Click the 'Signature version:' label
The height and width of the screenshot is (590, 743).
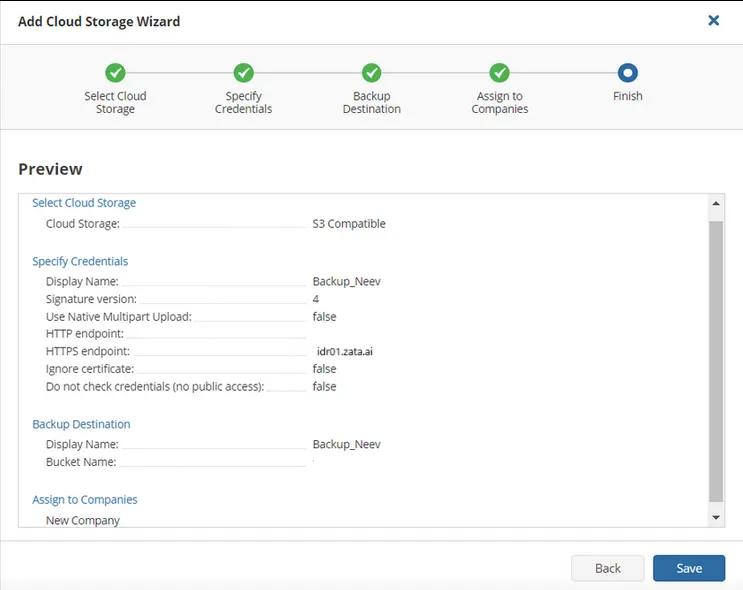[91, 299]
